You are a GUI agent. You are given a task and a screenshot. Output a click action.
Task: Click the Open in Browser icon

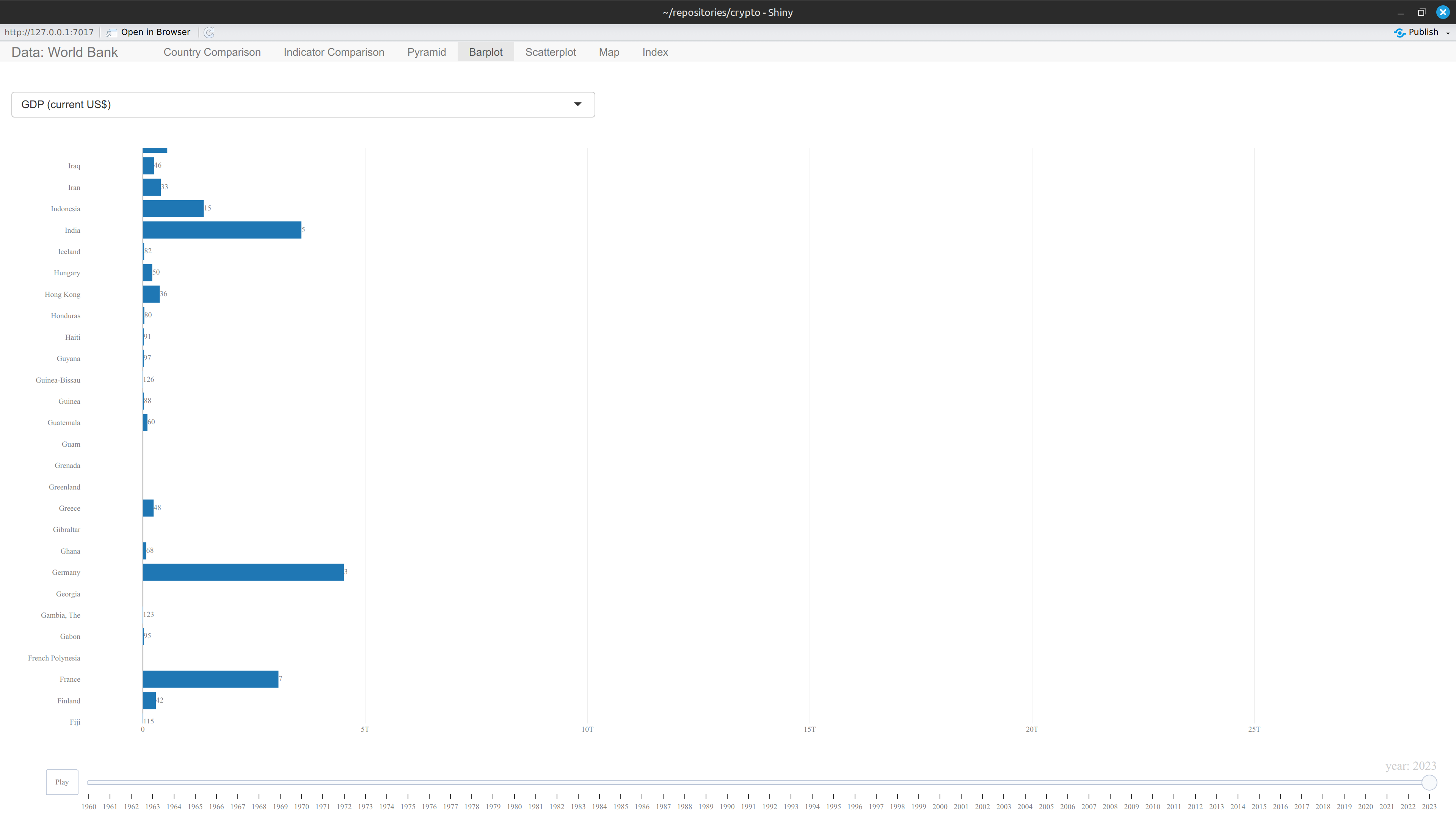pos(111,32)
